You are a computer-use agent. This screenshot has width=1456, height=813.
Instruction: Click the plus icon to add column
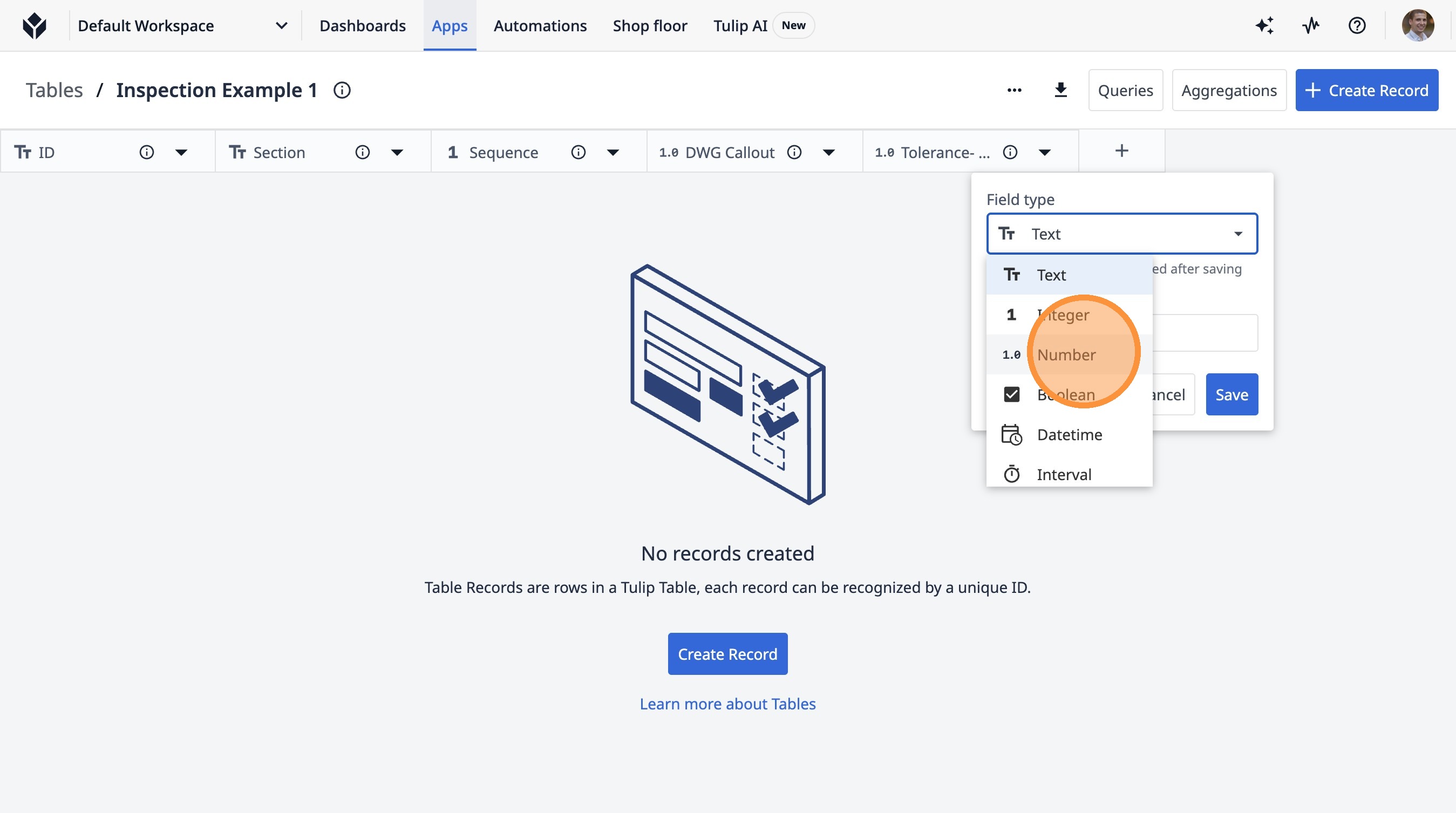coord(1121,151)
